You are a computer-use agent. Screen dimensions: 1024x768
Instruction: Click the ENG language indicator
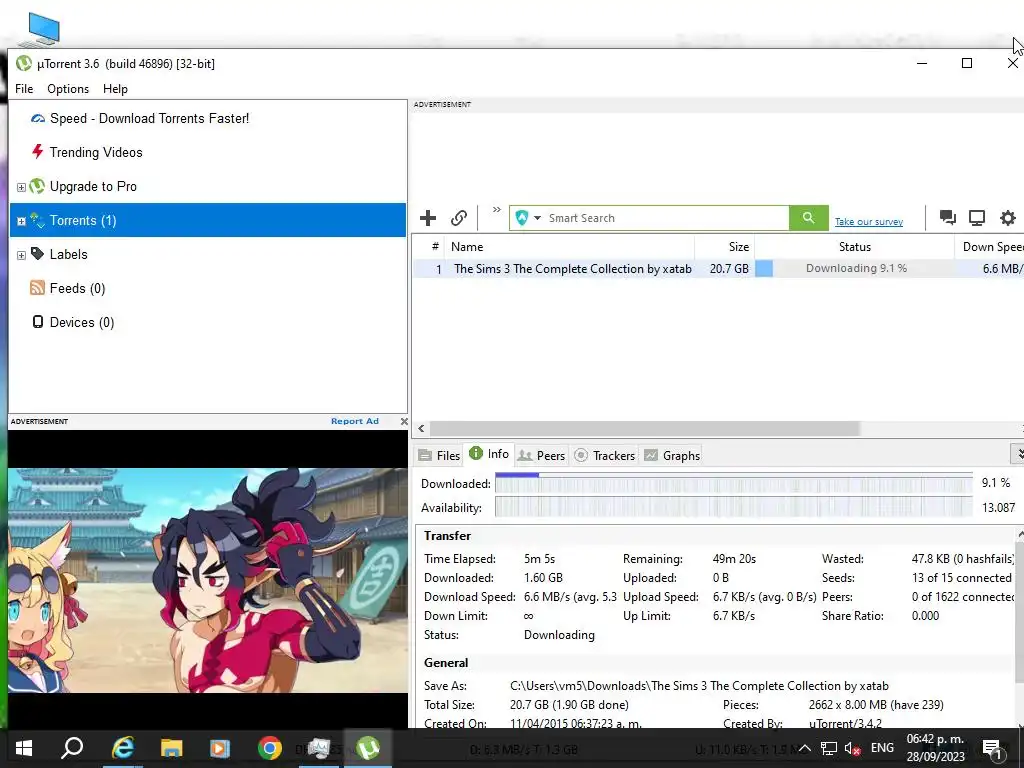(x=882, y=748)
